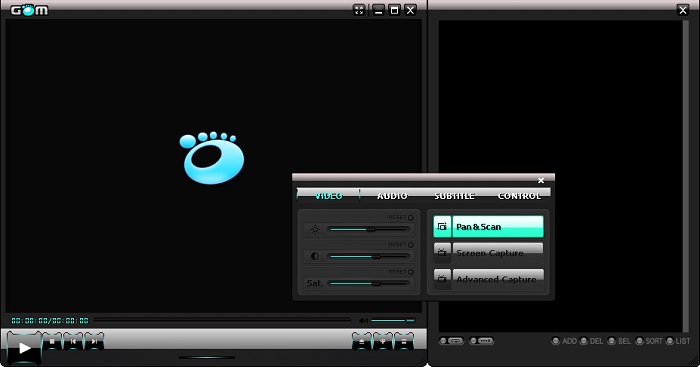Viewport: 700px width, 367px height.
Task: Open the LIST playlist menu
Action: click(678, 341)
